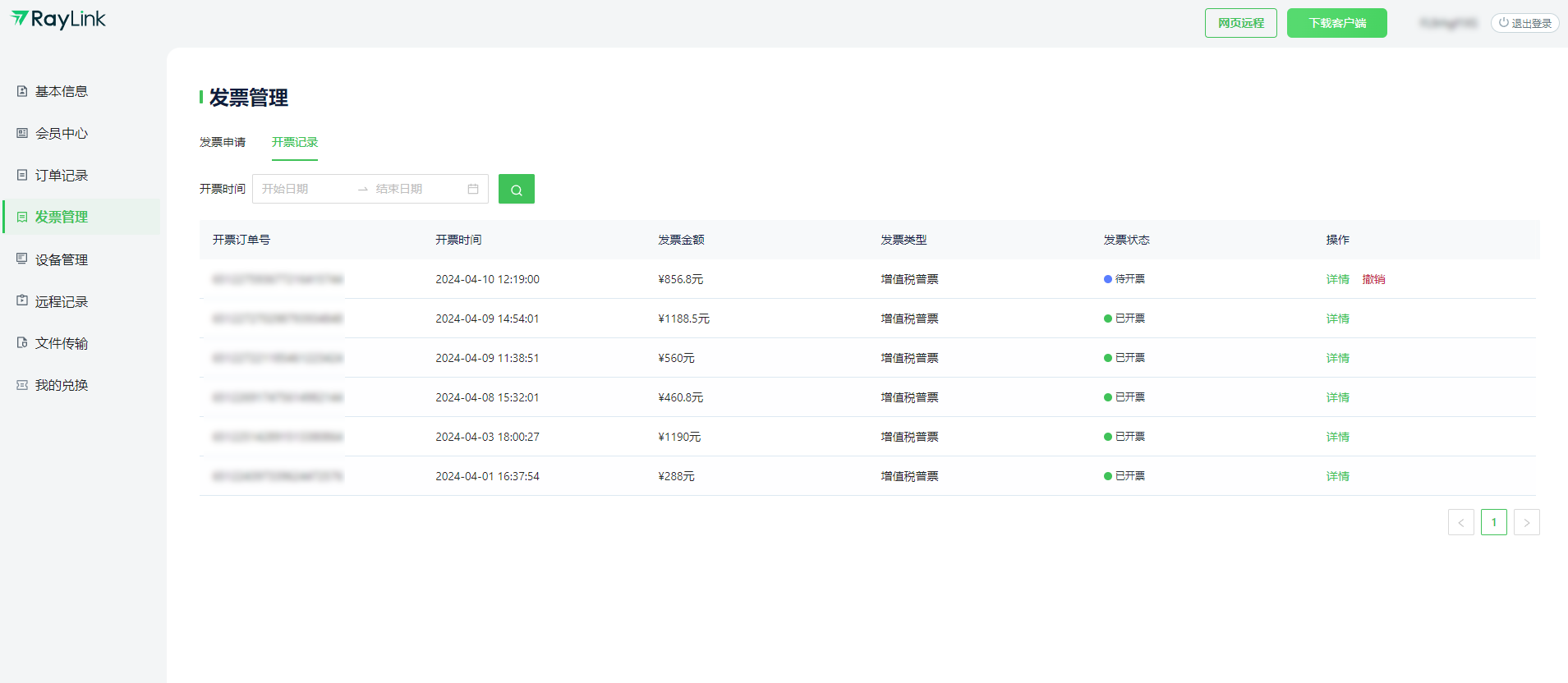The image size is (1568, 683).
Task: Click the 待开票 status cell
Action: (1124, 279)
